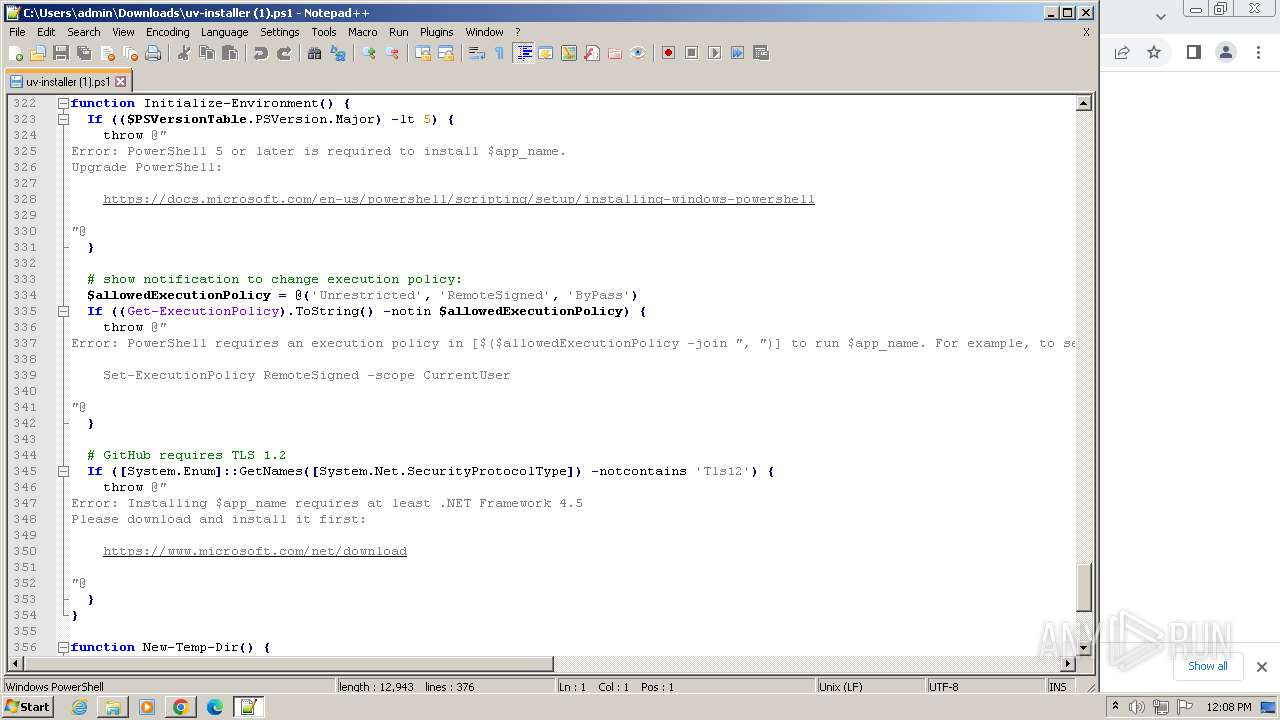Undo the last edit via toolbar

pos(261,53)
